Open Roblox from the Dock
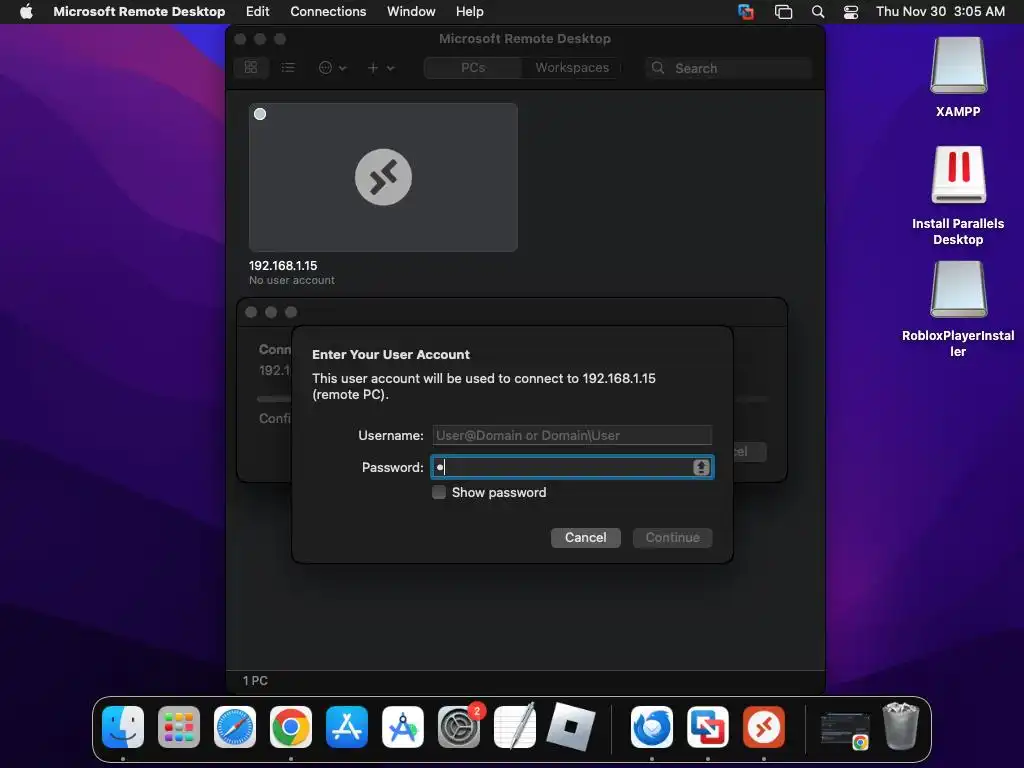The image size is (1024, 768). pyautogui.click(x=571, y=727)
